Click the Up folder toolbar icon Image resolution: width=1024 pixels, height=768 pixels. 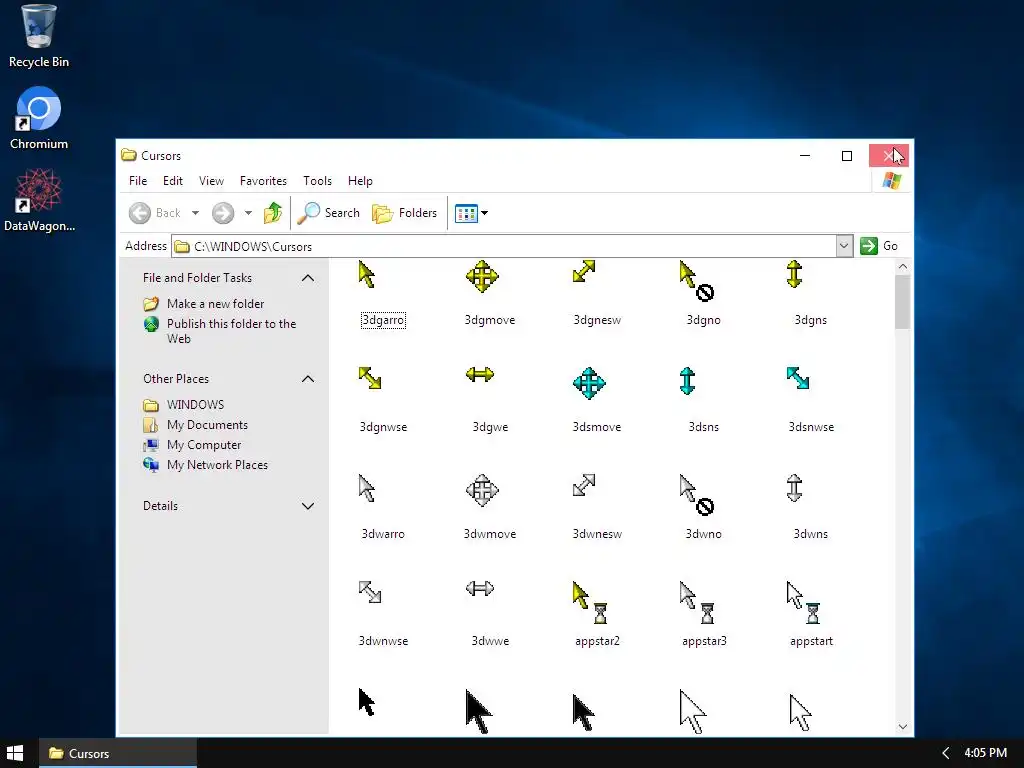click(x=273, y=213)
